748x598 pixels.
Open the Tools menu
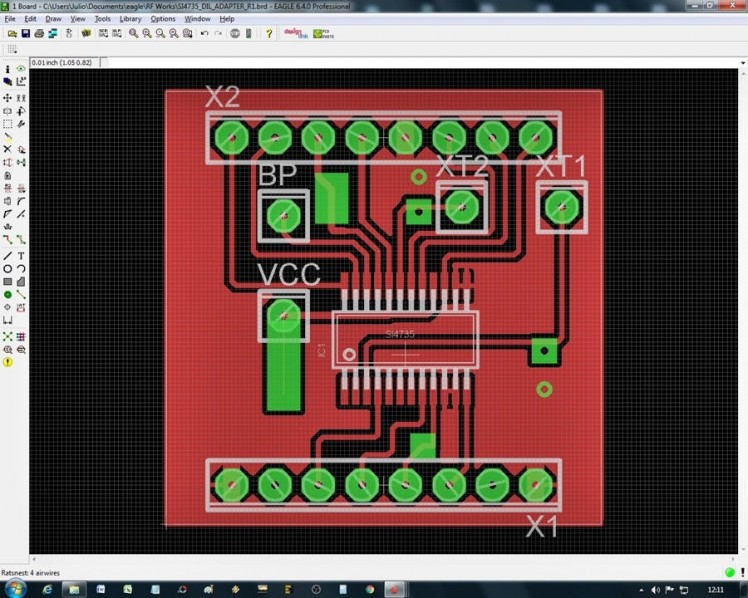[102, 19]
